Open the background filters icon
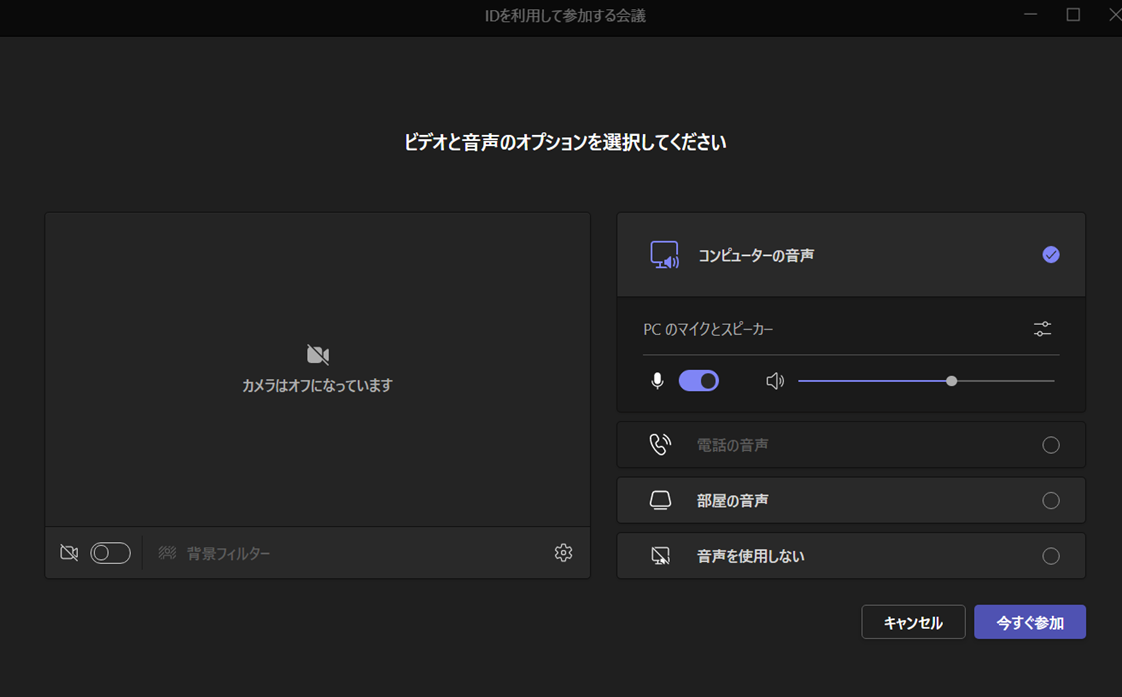Image resolution: width=1122 pixels, height=697 pixels. coord(167,553)
